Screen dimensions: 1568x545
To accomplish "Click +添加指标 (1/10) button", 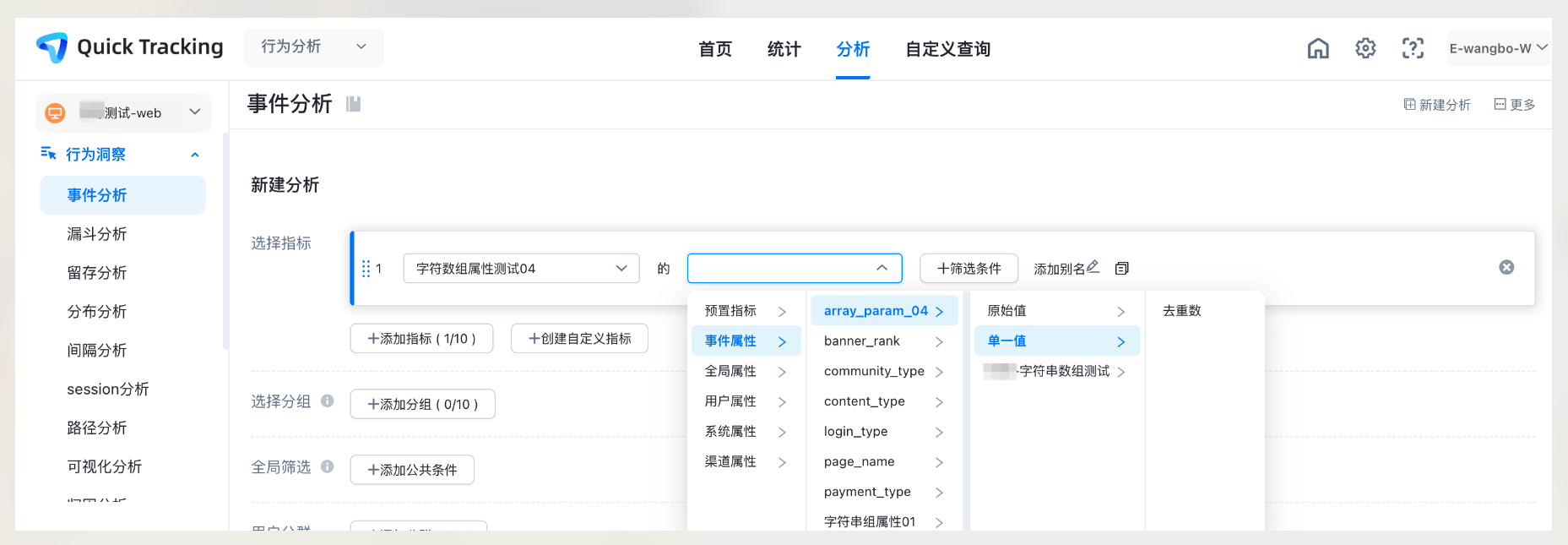I will pyautogui.click(x=421, y=339).
